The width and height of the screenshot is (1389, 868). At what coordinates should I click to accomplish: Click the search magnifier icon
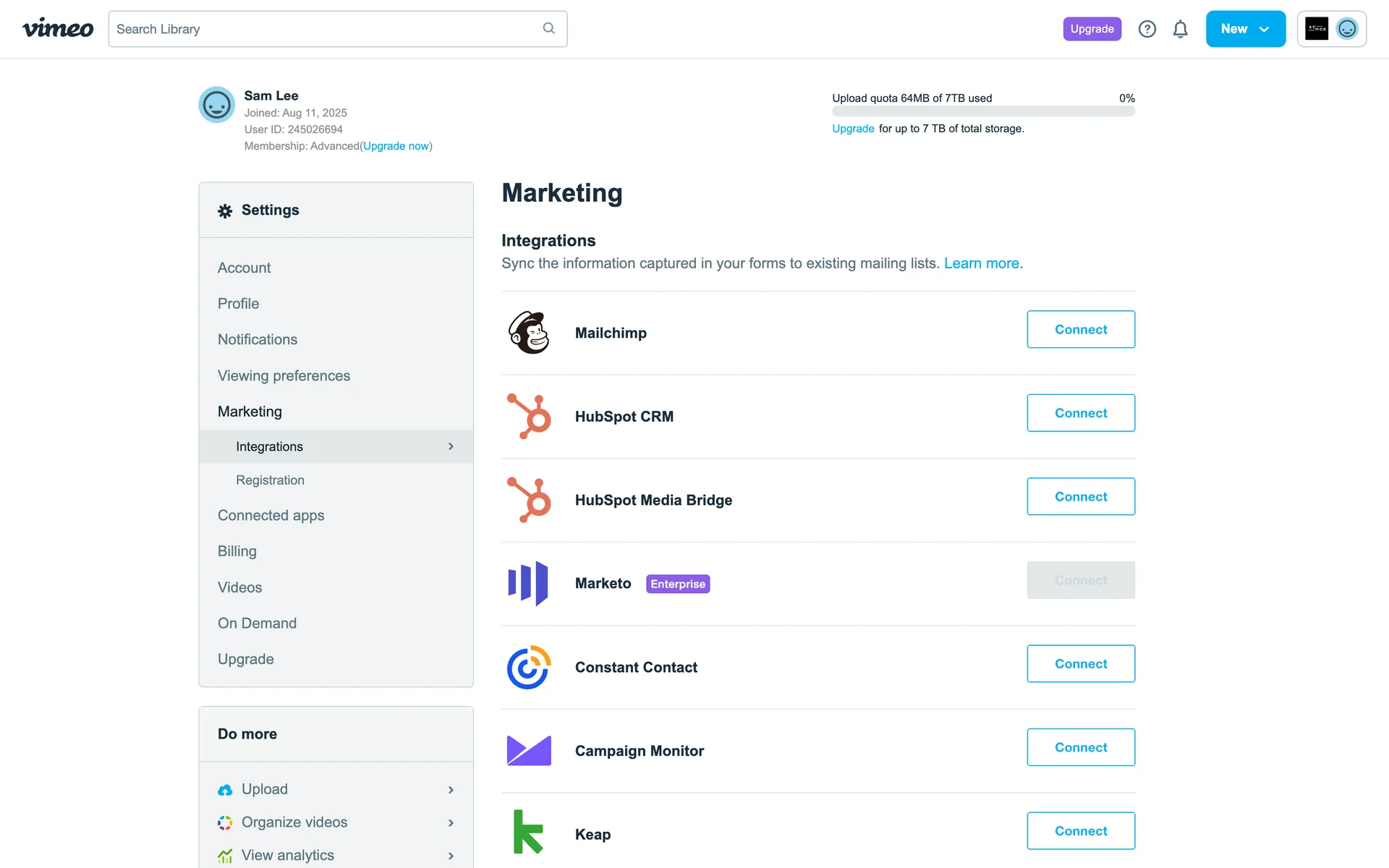[548, 28]
